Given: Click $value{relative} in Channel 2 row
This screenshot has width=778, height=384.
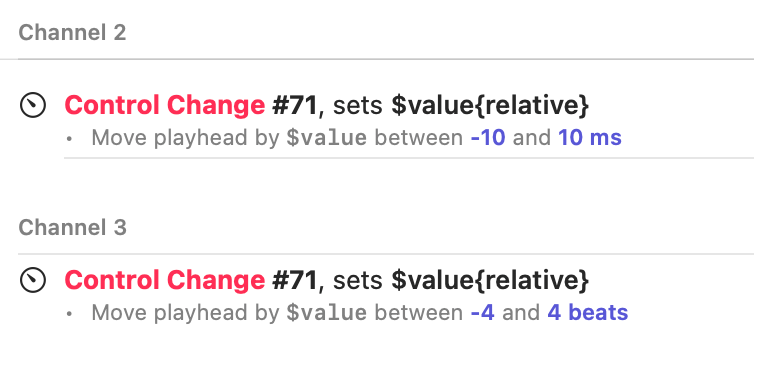Looking at the screenshot, I should click(490, 105).
